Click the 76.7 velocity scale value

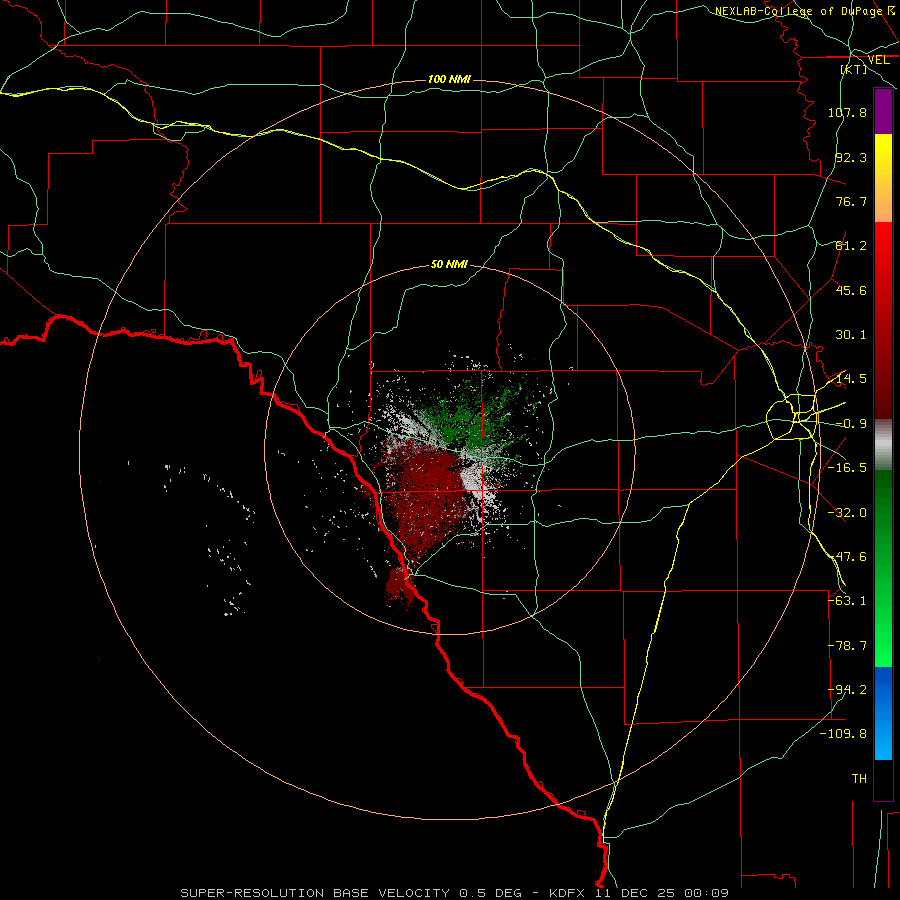click(851, 201)
